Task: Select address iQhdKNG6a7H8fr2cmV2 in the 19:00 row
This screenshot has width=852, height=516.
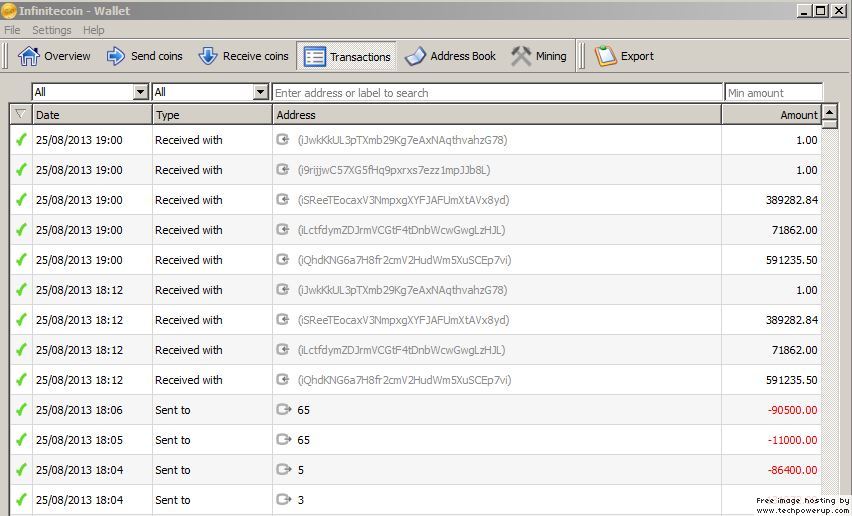Action: (x=404, y=260)
